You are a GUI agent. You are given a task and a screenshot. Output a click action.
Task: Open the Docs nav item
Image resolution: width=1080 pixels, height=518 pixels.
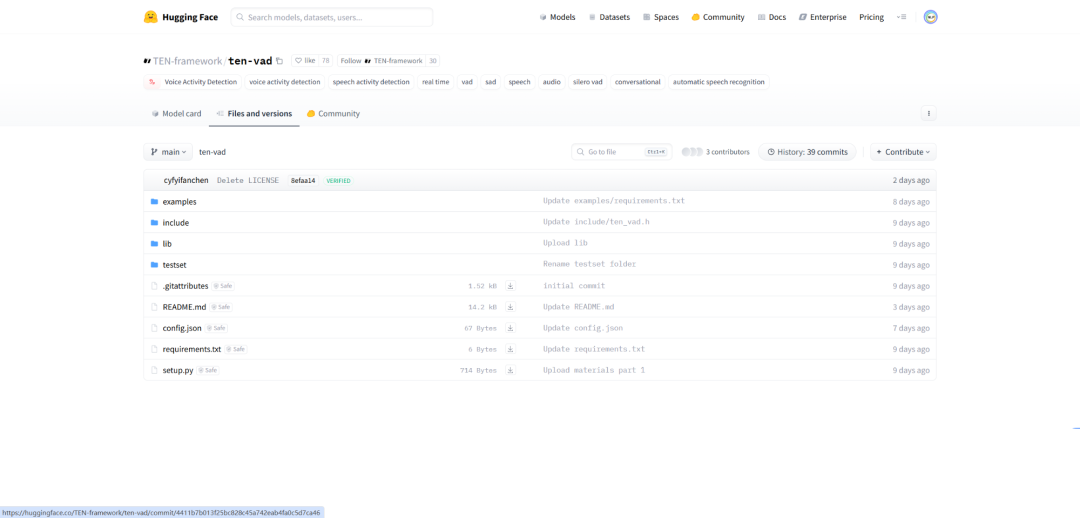pos(771,17)
